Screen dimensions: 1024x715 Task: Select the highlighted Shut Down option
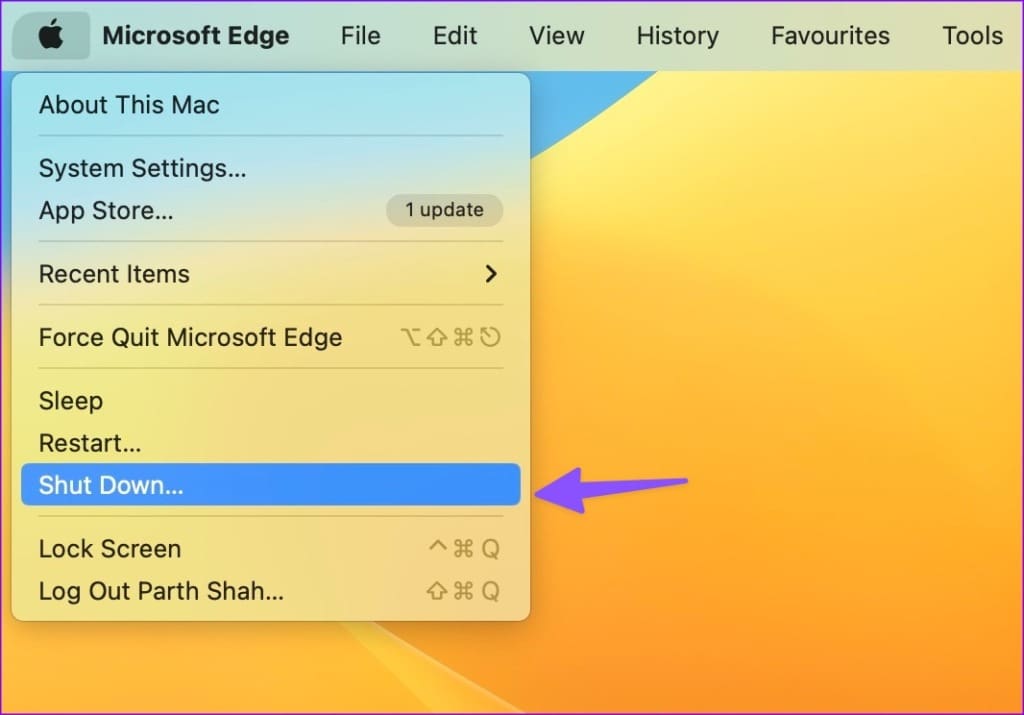click(x=271, y=485)
